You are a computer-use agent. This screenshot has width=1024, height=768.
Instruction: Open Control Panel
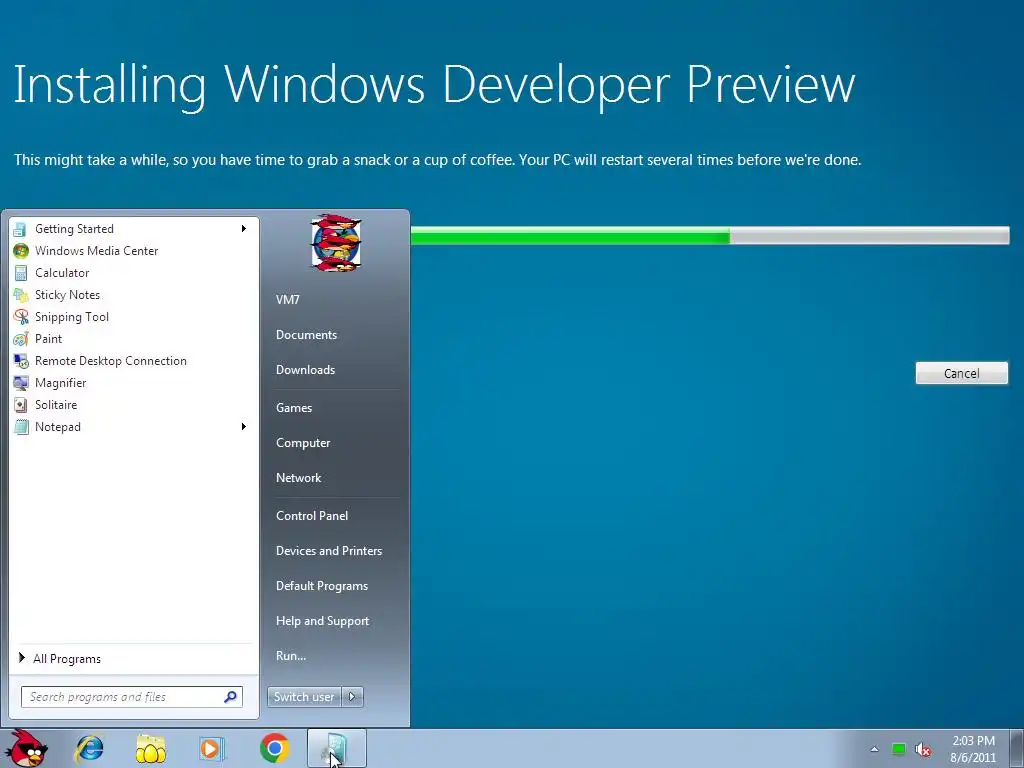[x=312, y=515]
